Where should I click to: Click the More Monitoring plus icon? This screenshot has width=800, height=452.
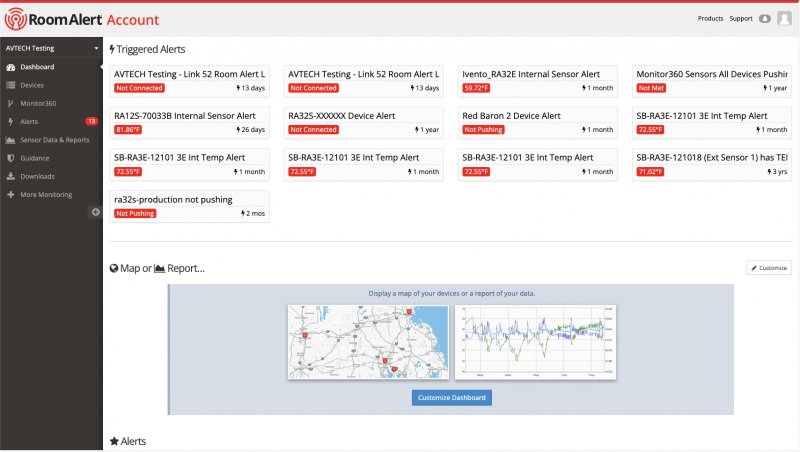(11, 194)
